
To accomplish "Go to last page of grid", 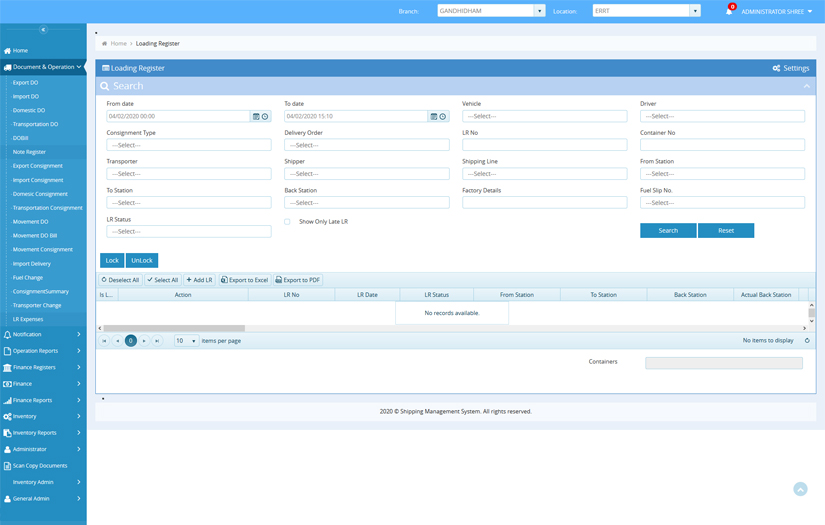I will click(157, 341).
